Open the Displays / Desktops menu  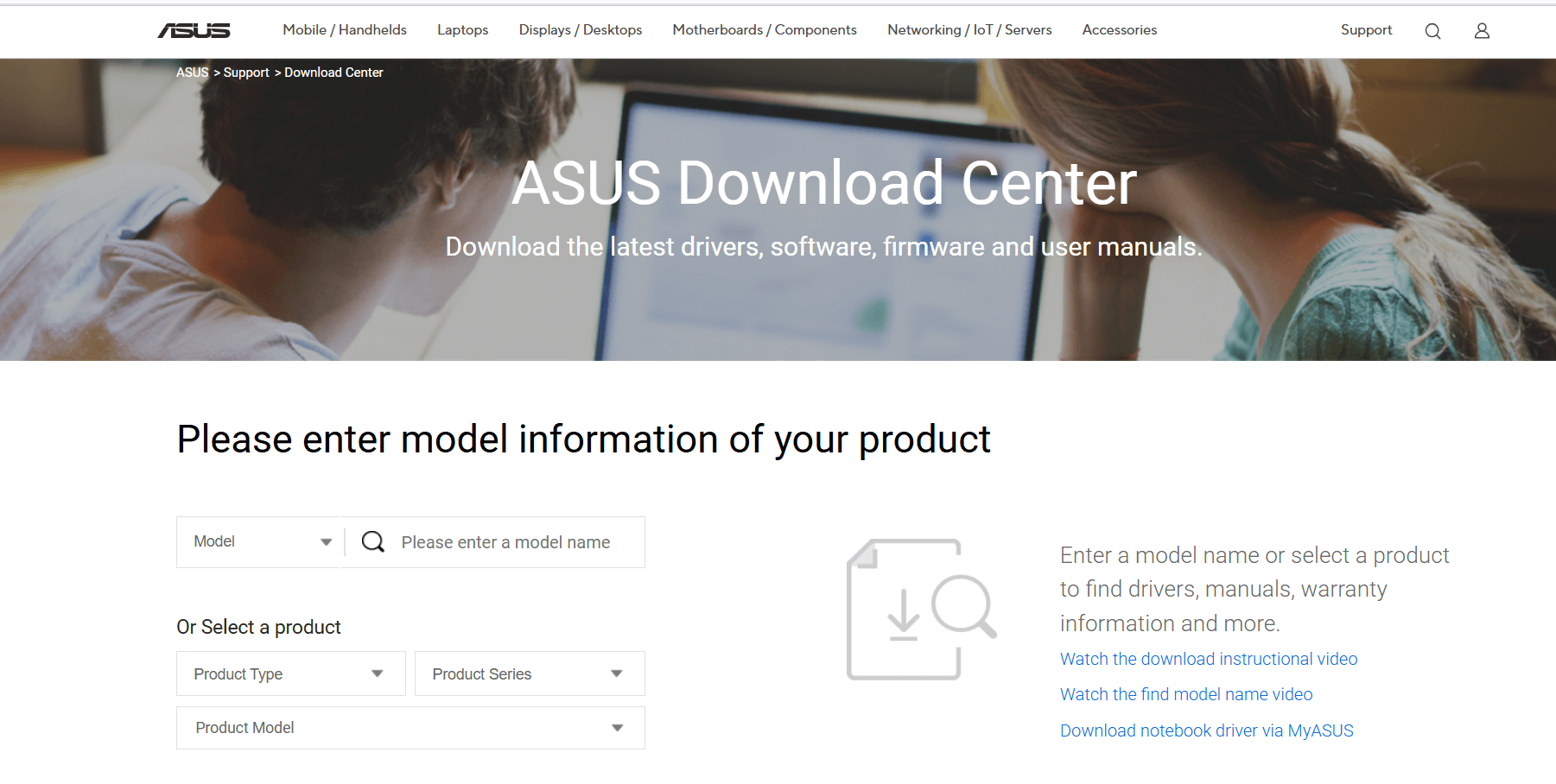pos(580,29)
